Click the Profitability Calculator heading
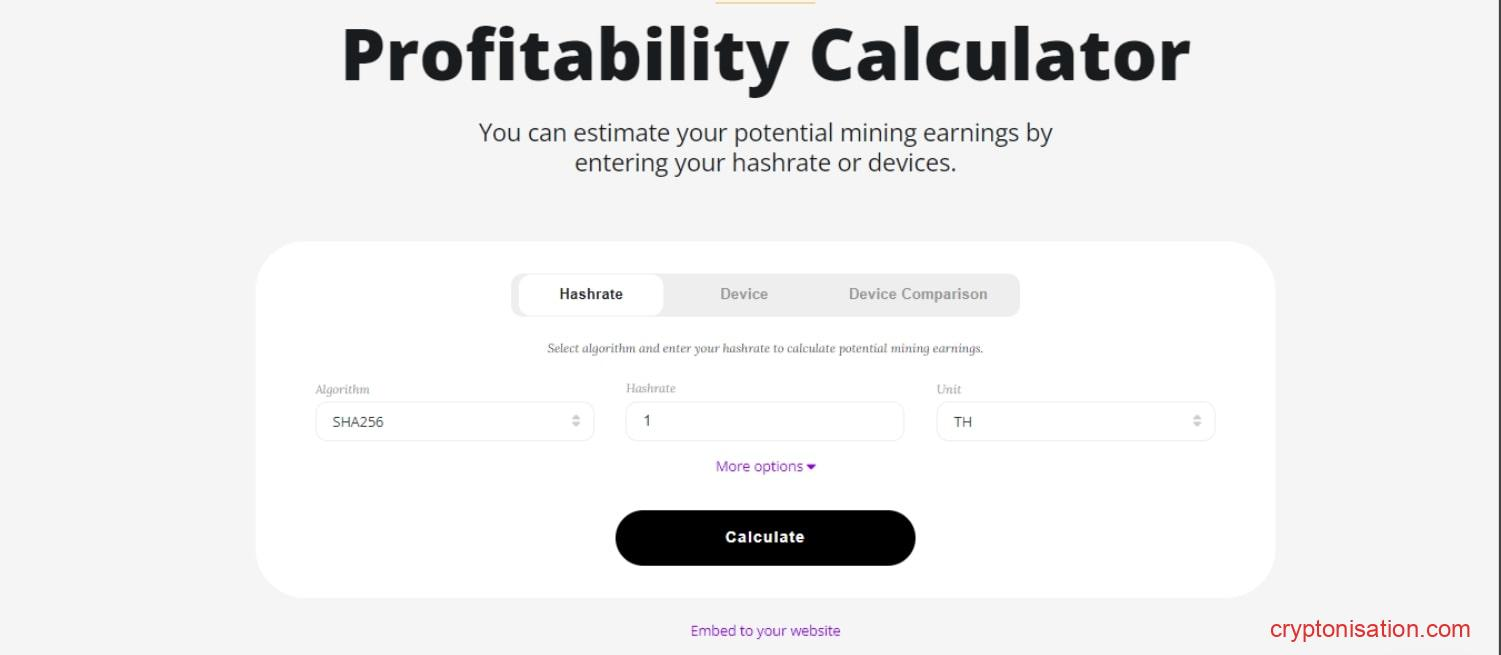This screenshot has height=655, width=1501. click(x=765, y=55)
